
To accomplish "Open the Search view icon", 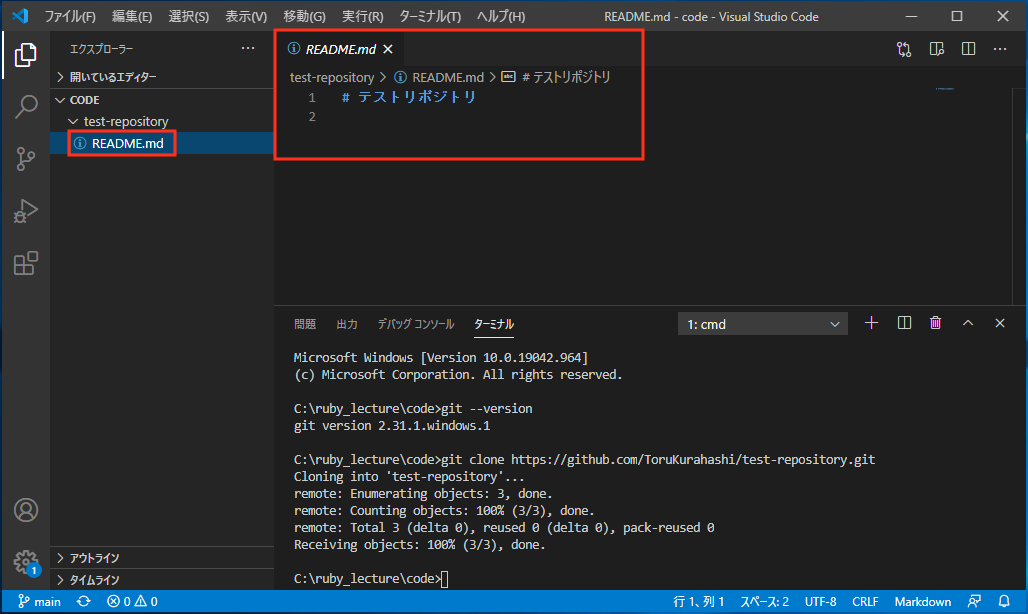I will (x=26, y=106).
